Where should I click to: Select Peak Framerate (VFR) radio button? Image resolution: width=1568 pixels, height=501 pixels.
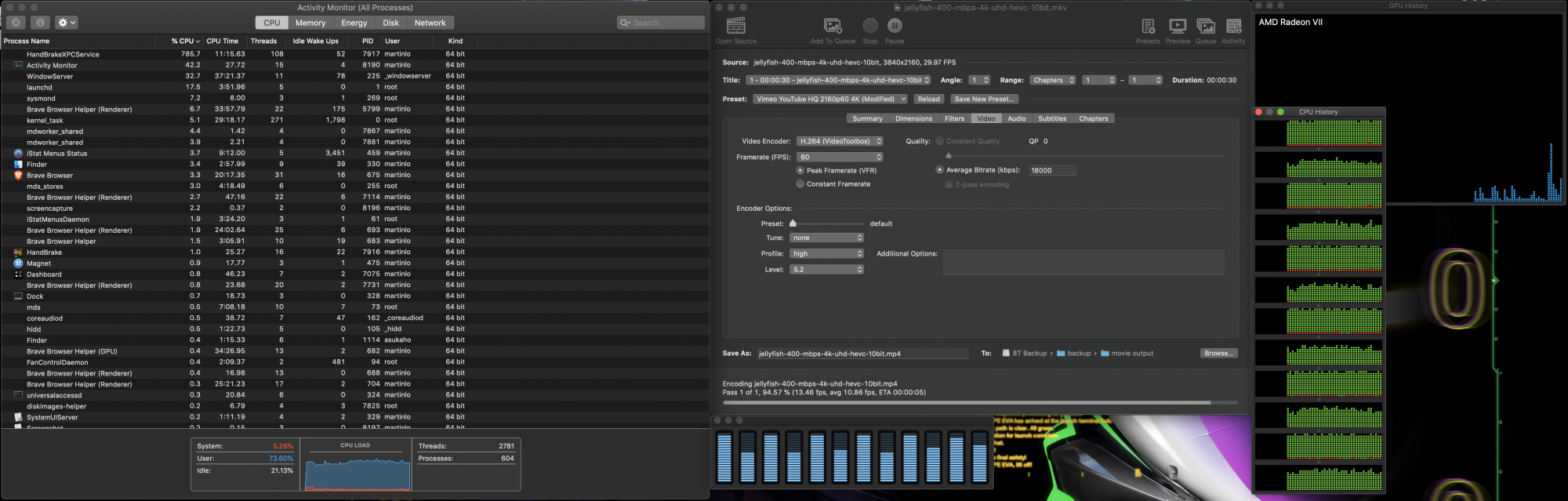click(800, 170)
